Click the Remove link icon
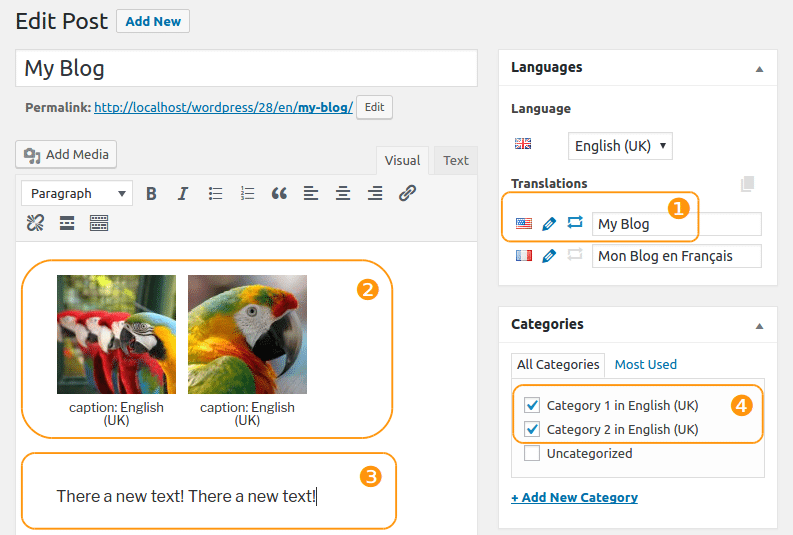The width and height of the screenshot is (793, 535). pyautogui.click(x=35, y=223)
